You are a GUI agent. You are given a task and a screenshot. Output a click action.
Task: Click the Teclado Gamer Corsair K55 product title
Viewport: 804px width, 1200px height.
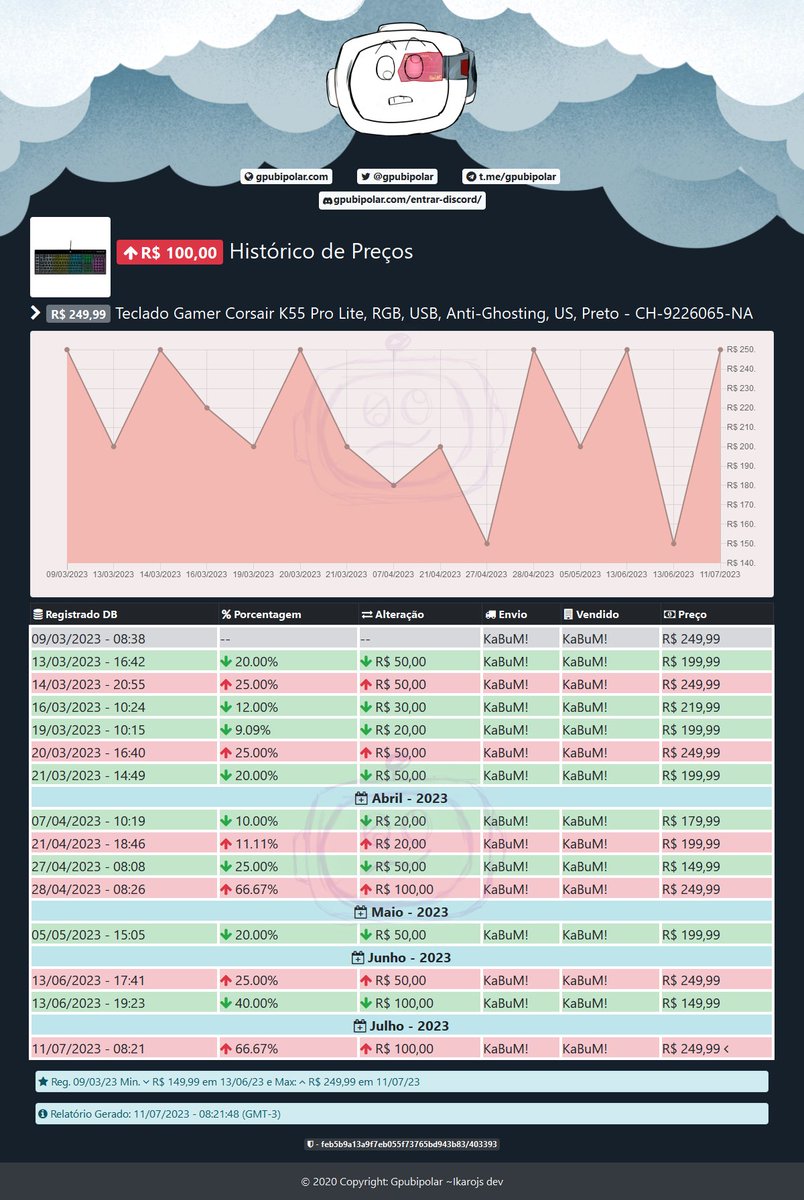click(x=434, y=314)
